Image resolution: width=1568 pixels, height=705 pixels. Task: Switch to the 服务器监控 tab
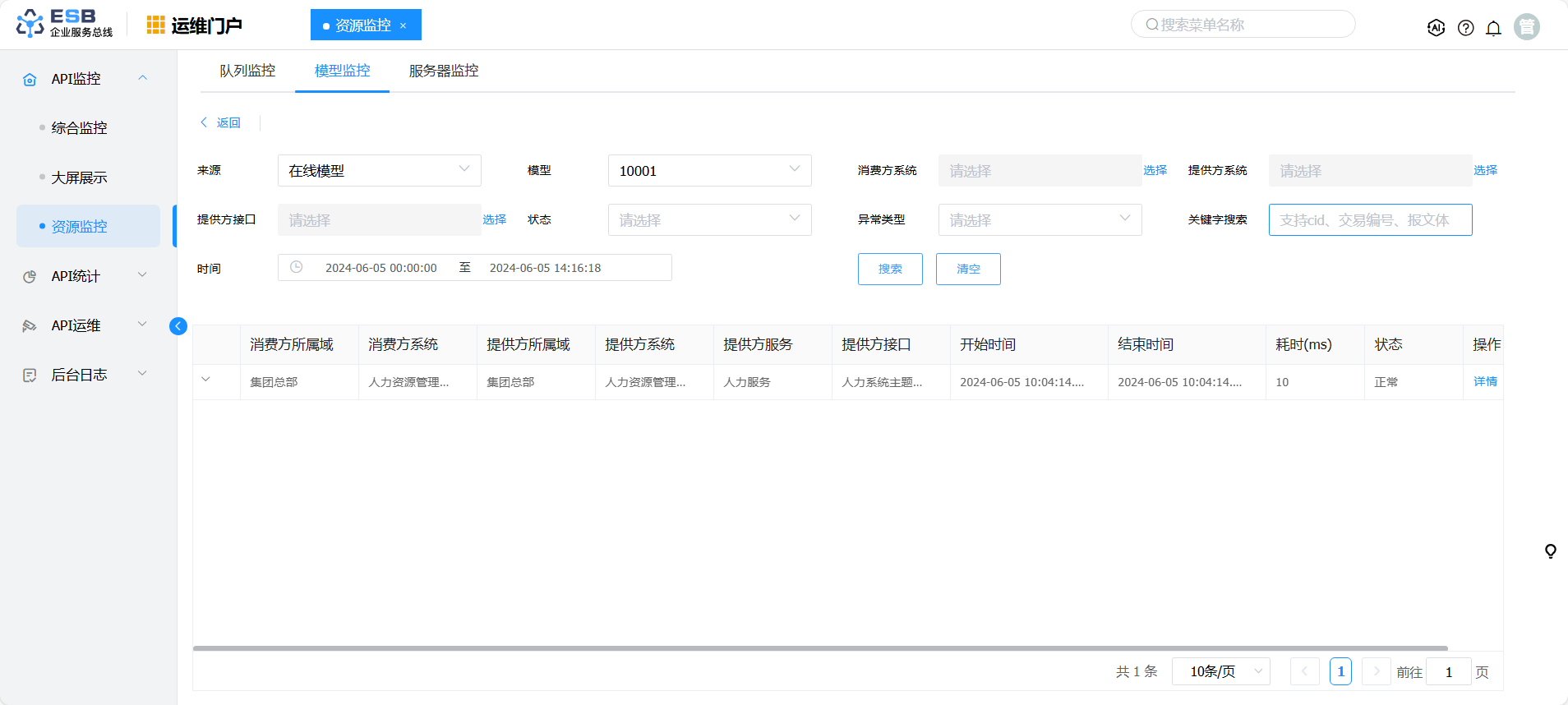coord(443,71)
